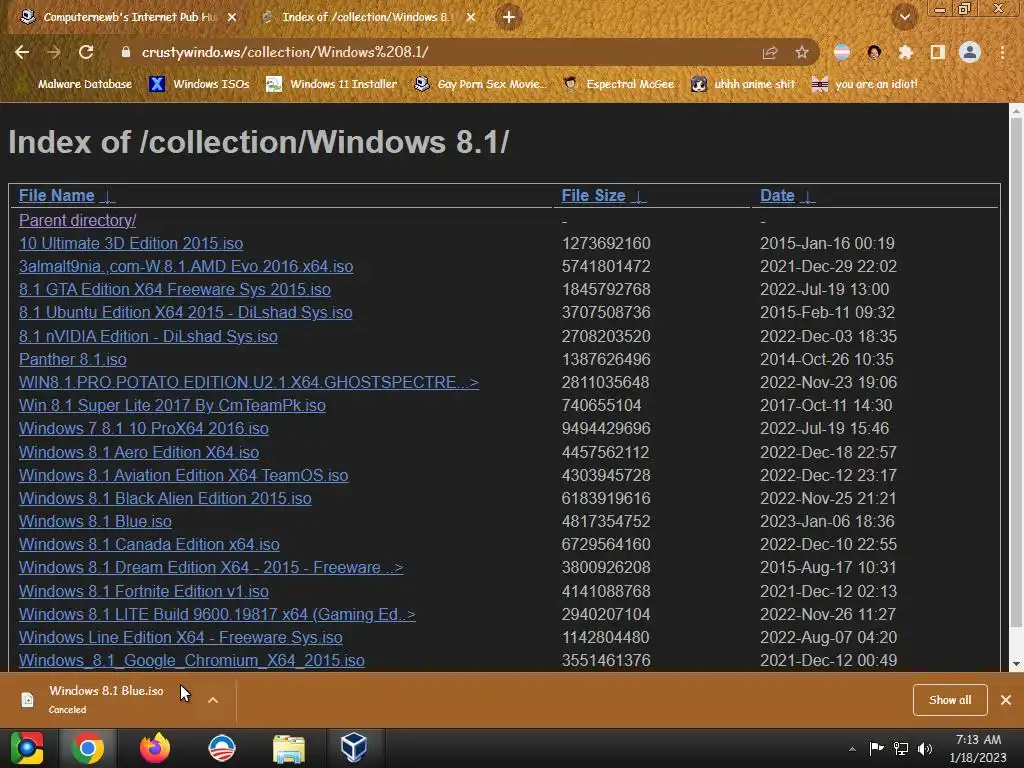Close the Index of /collection/Windows 8.1 tab
The image size is (1024, 768).
click(x=471, y=17)
